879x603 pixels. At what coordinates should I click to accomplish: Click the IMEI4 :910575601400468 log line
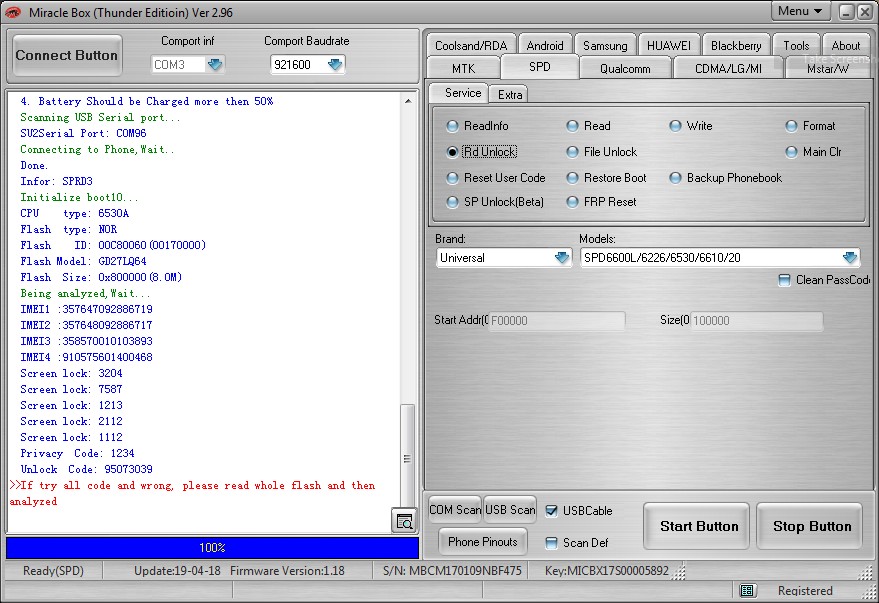point(86,357)
